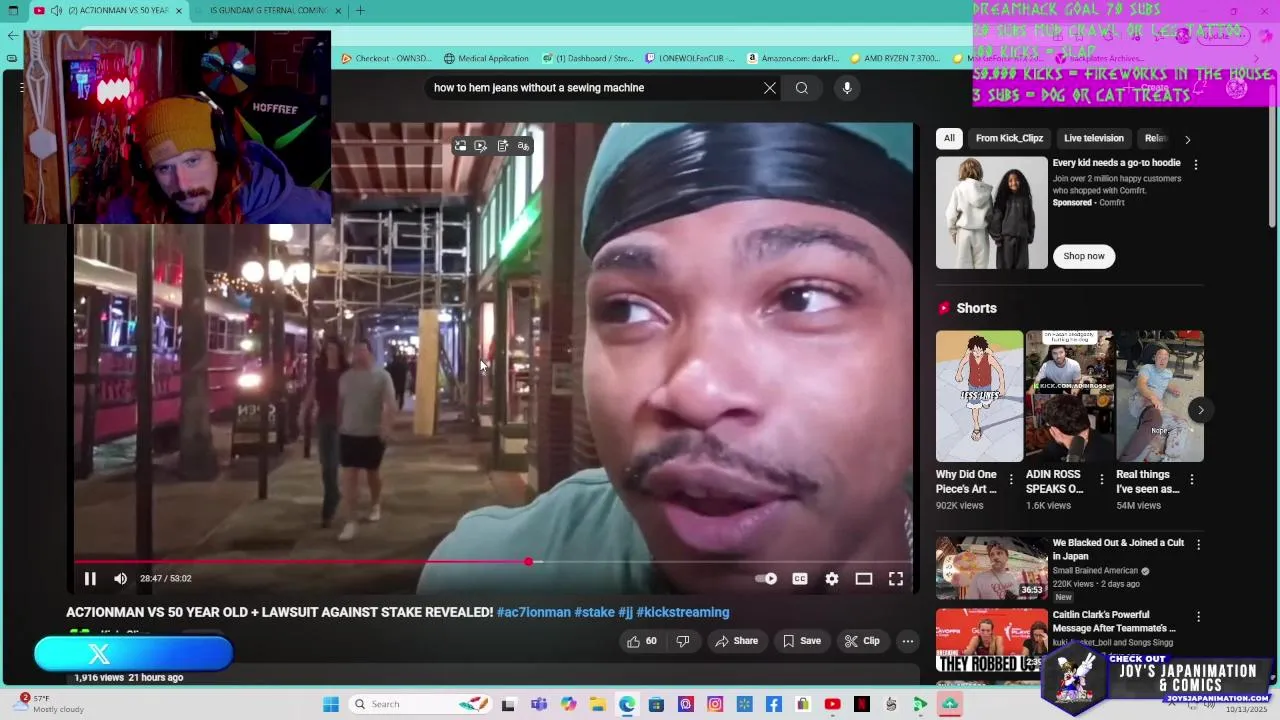This screenshot has width=1280, height=720.
Task: Click the #stake hashtag
Action: point(594,612)
